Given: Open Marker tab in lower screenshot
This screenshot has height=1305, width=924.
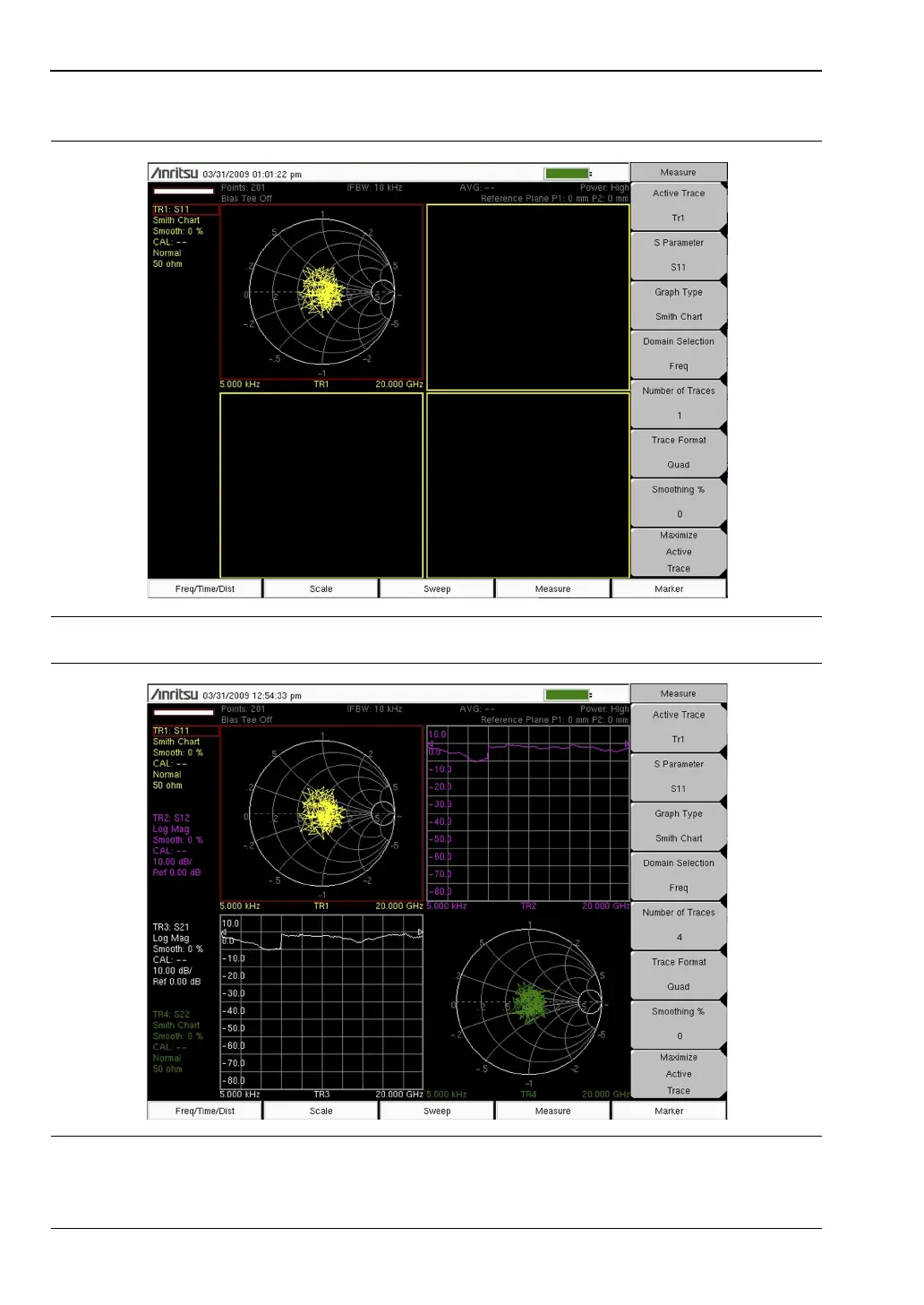Looking at the screenshot, I should click(x=669, y=1111).
